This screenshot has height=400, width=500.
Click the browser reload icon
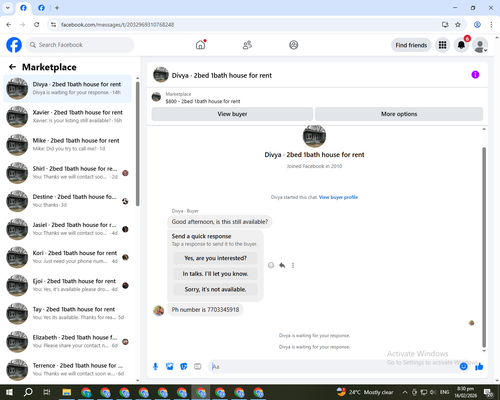pos(37,25)
